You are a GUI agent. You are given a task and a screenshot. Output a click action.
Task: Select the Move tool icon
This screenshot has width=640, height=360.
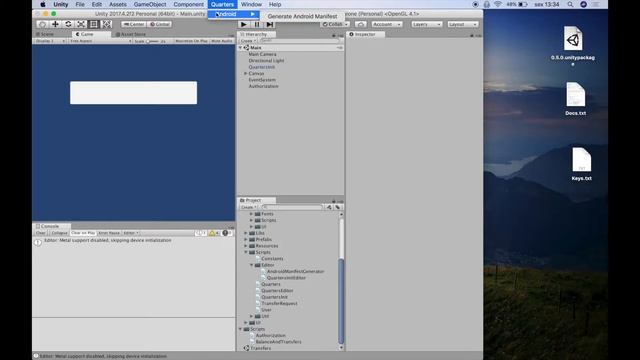pyautogui.click(x=55, y=24)
